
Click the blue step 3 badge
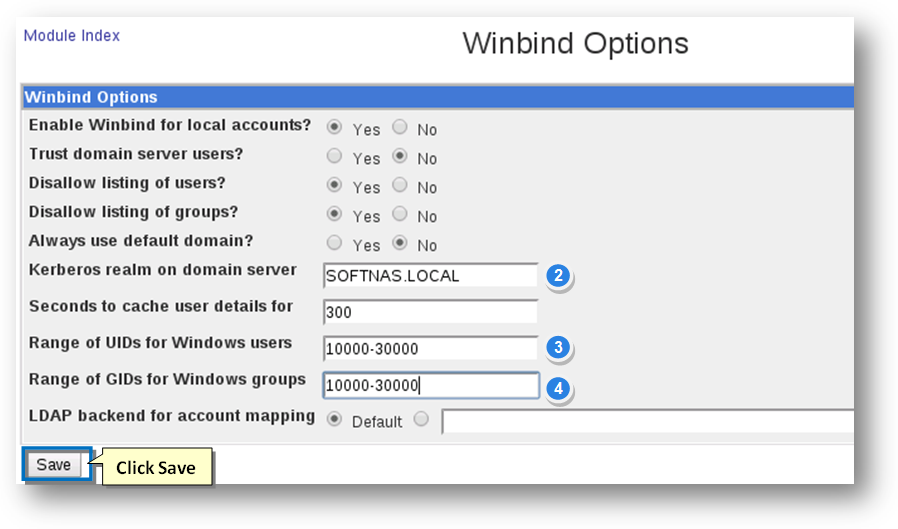click(558, 348)
